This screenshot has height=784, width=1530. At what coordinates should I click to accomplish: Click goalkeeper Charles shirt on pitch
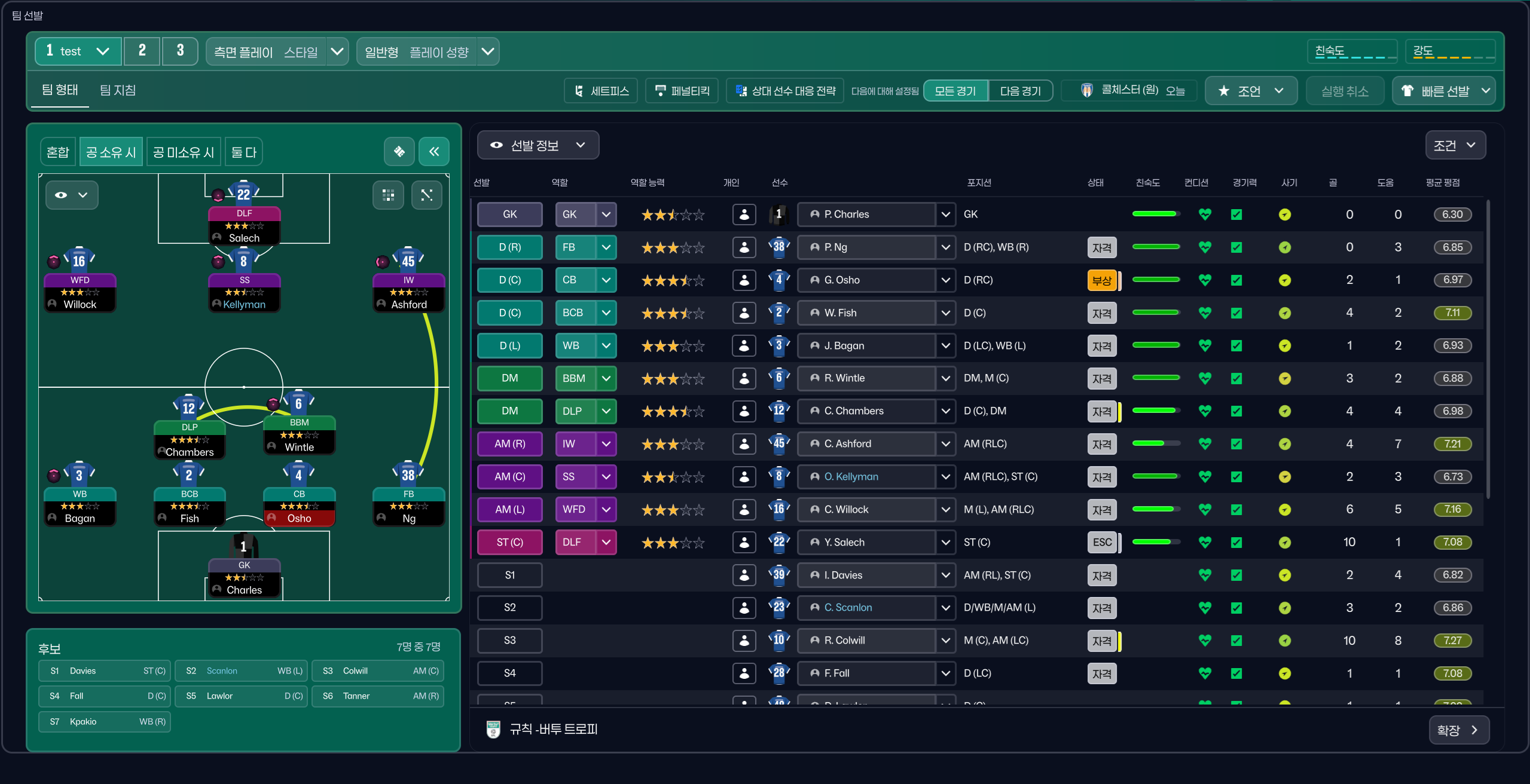pos(243,545)
